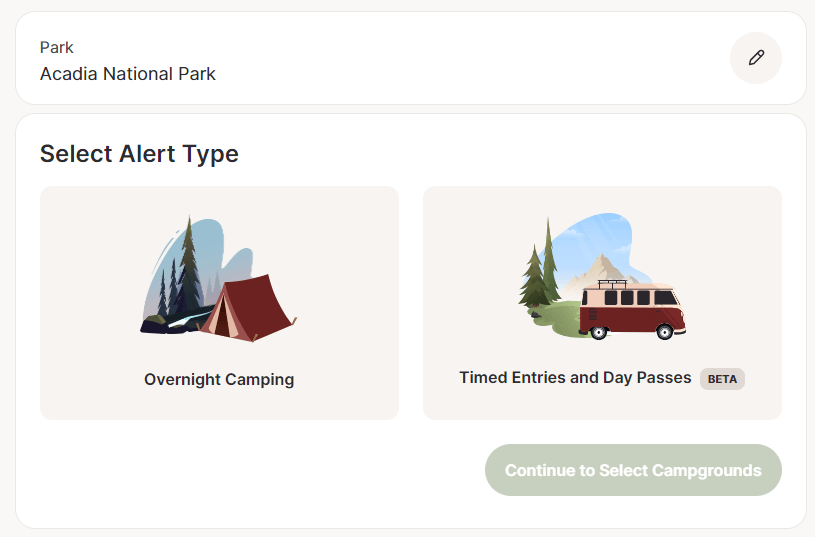Click the front wheel of the camper van

coord(663,331)
